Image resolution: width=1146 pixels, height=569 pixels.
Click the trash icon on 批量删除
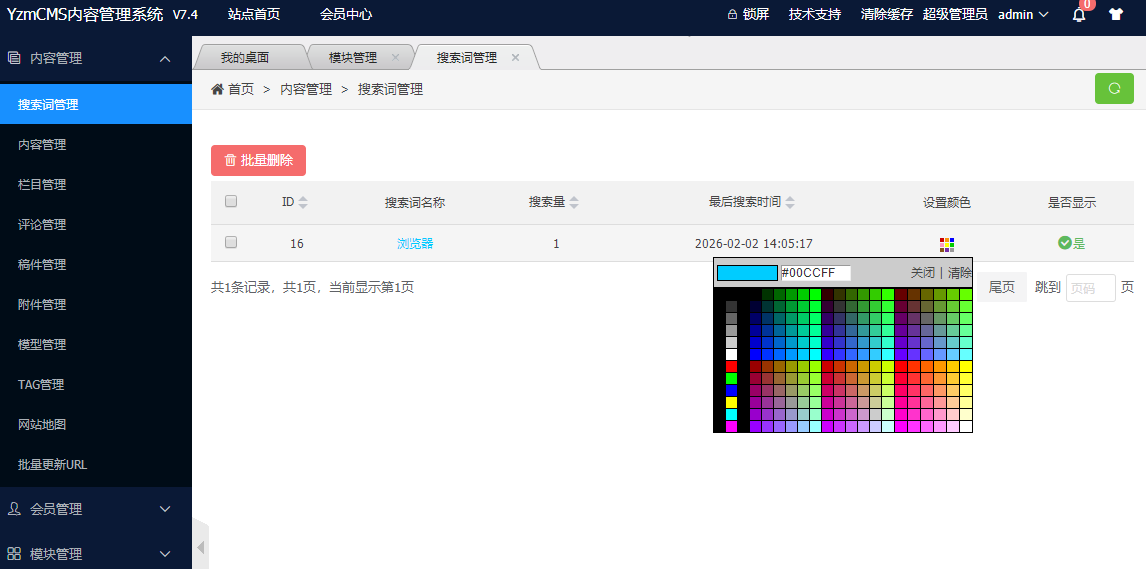(x=230, y=161)
